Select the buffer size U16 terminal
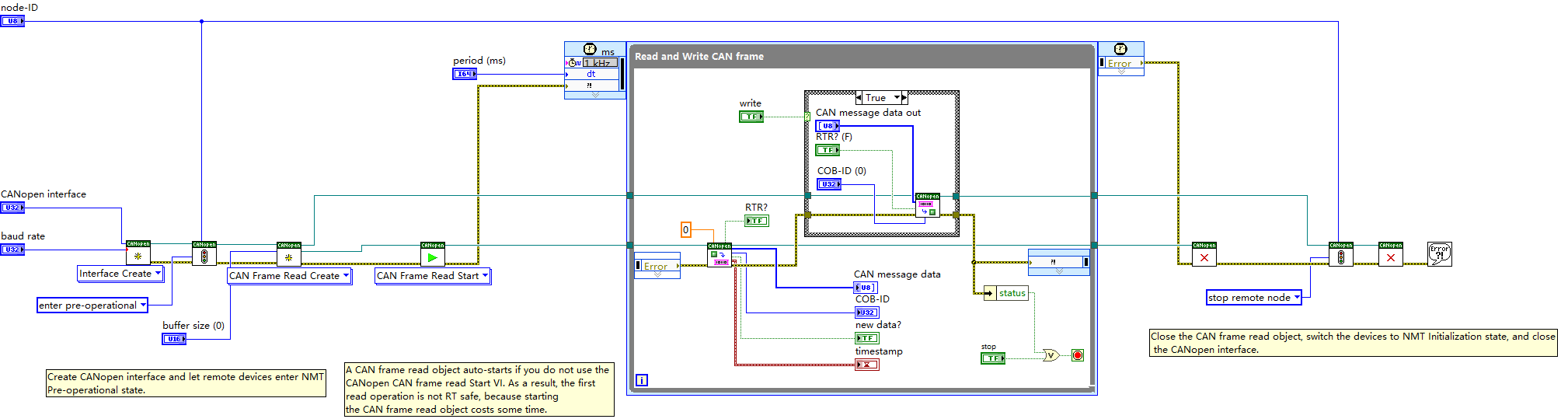 174,339
